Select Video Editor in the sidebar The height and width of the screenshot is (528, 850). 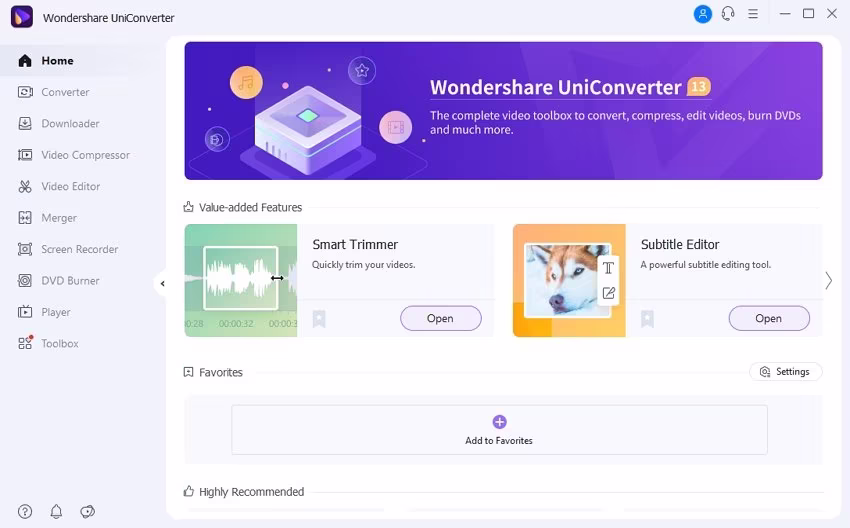click(71, 186)
